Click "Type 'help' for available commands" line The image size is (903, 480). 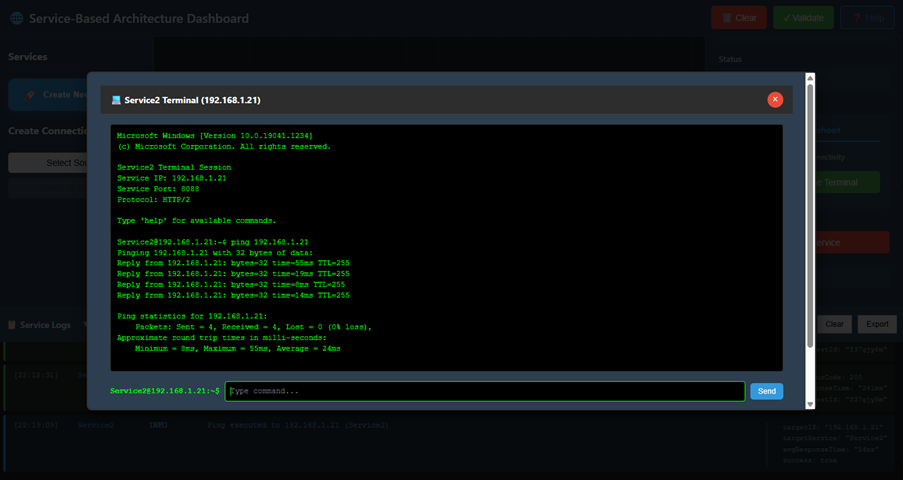[196, 221]
